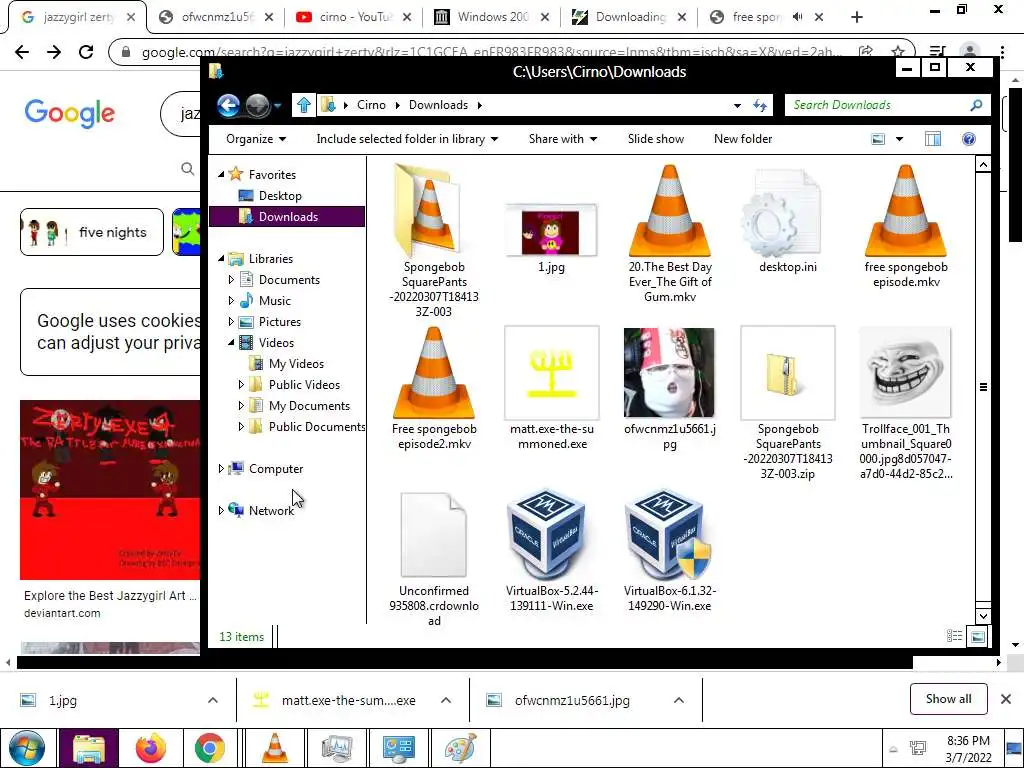Viewport: 1024px width, 768px height.
Task: Select VirtualBox-6.1.32-149290-Win.exe installer
Action: point(669,551)
